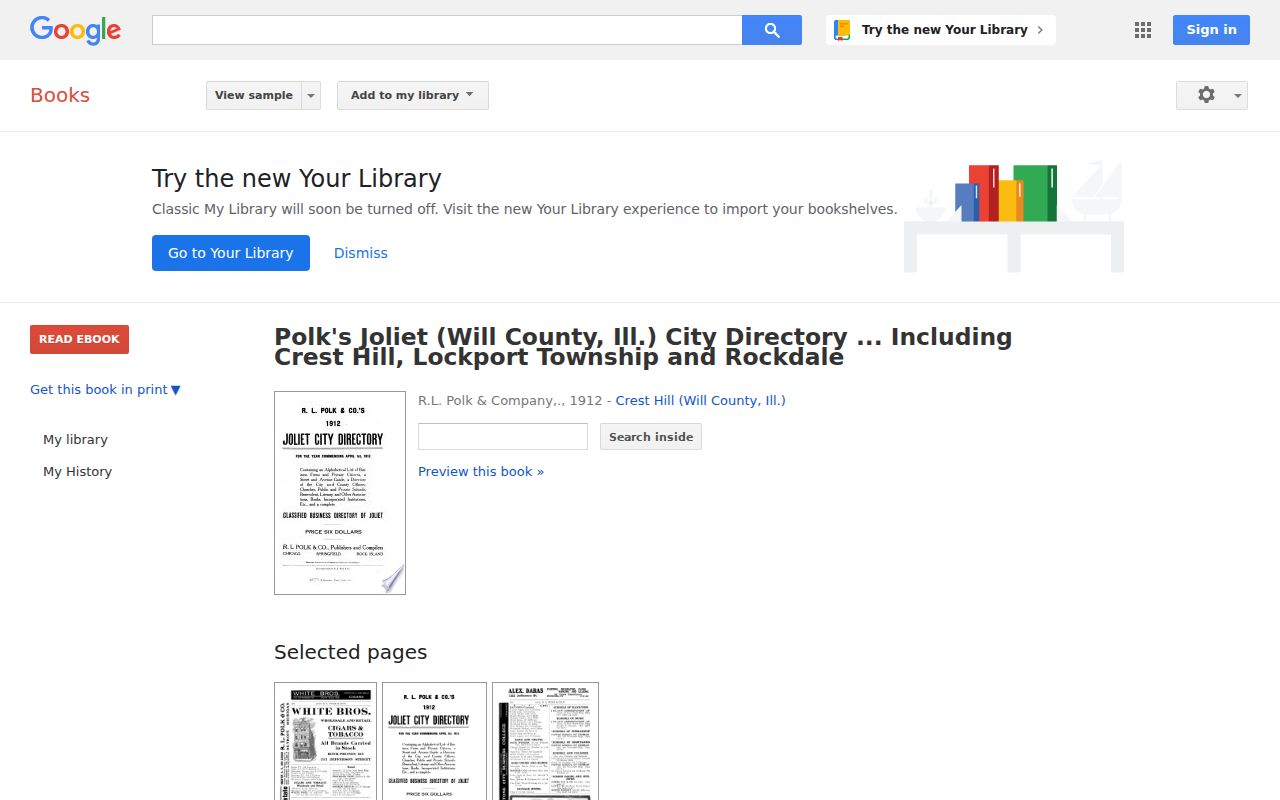Focus the main Google search box

pyautogui.click(x=447, y=30)
